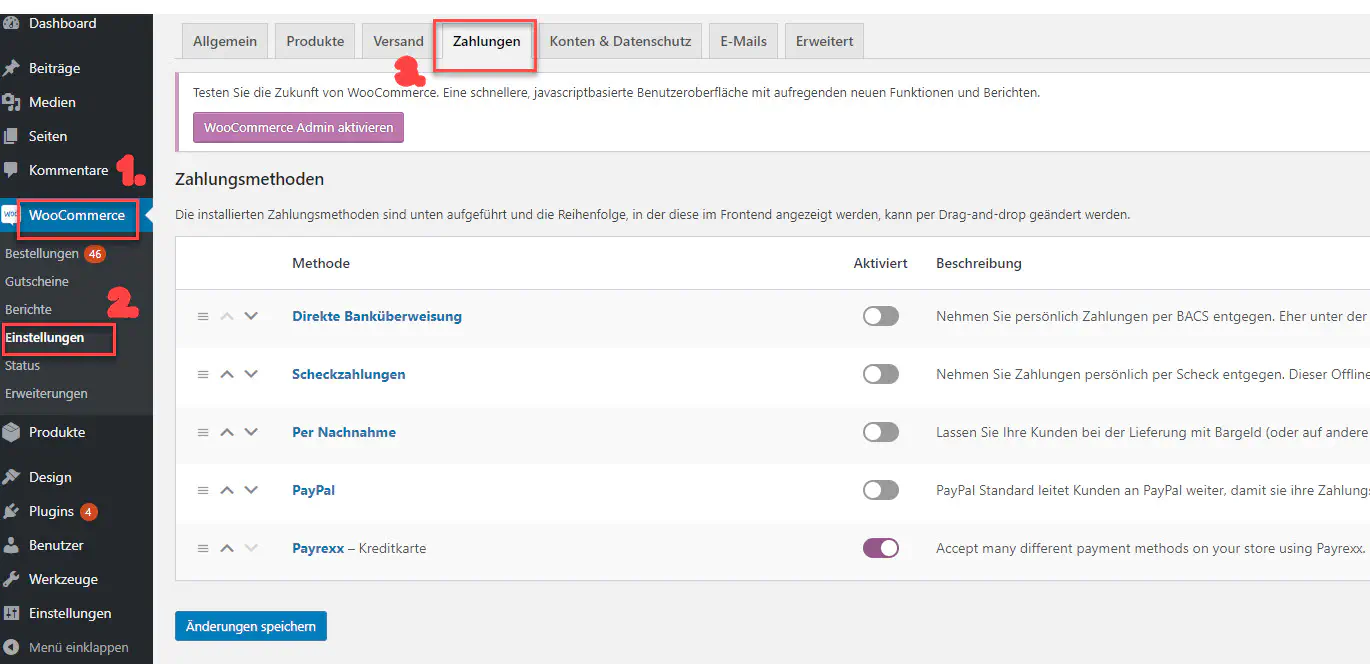Disable the Payrexx Kreditkarte toggle
Viewport: 1370px width, 664px height.
[880, 548]
